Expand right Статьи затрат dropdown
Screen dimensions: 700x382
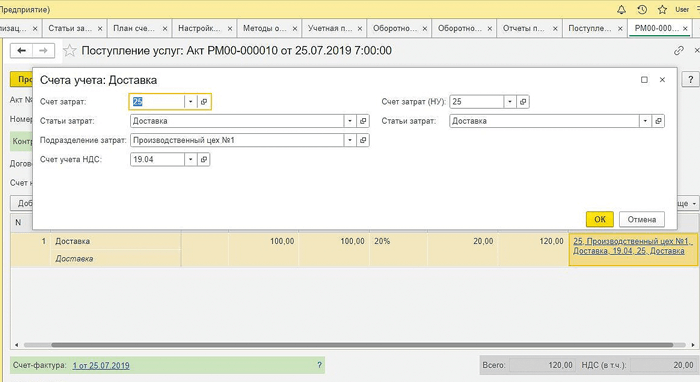[645, 121]
